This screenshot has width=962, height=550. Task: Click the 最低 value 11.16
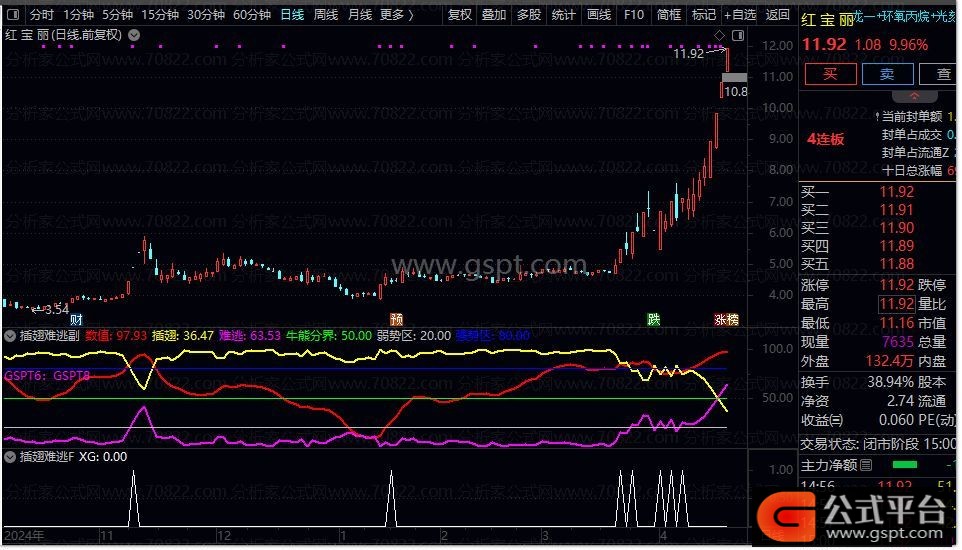tap(896, 323)
